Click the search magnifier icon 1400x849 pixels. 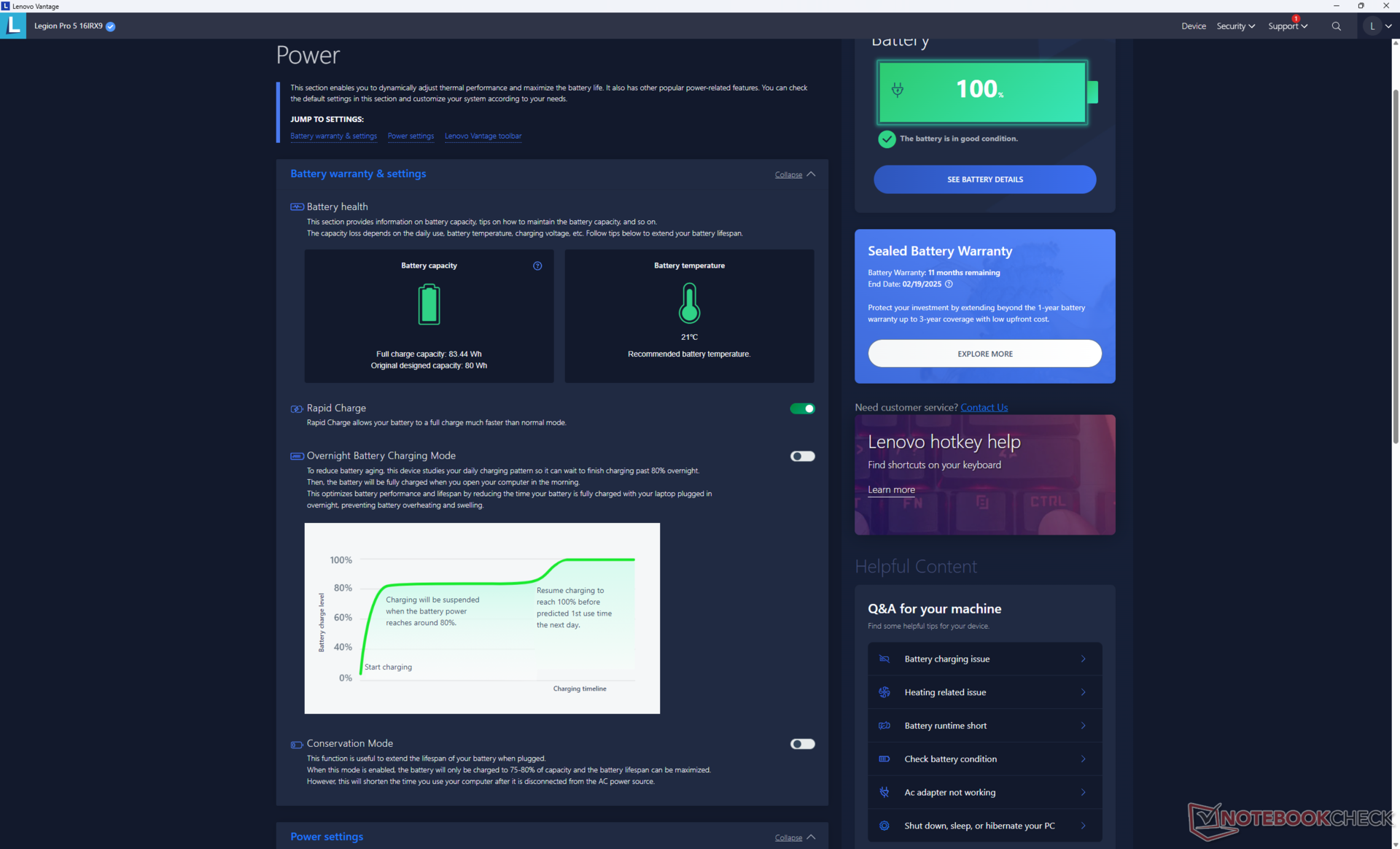[1336, 26]
